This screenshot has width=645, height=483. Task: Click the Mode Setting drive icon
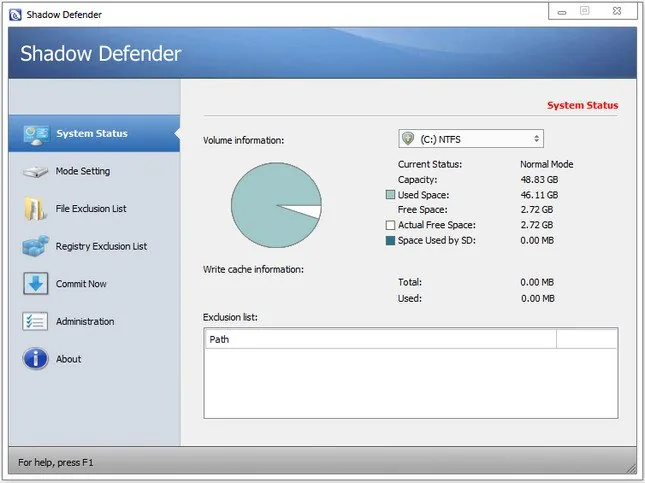click(35, 172)
